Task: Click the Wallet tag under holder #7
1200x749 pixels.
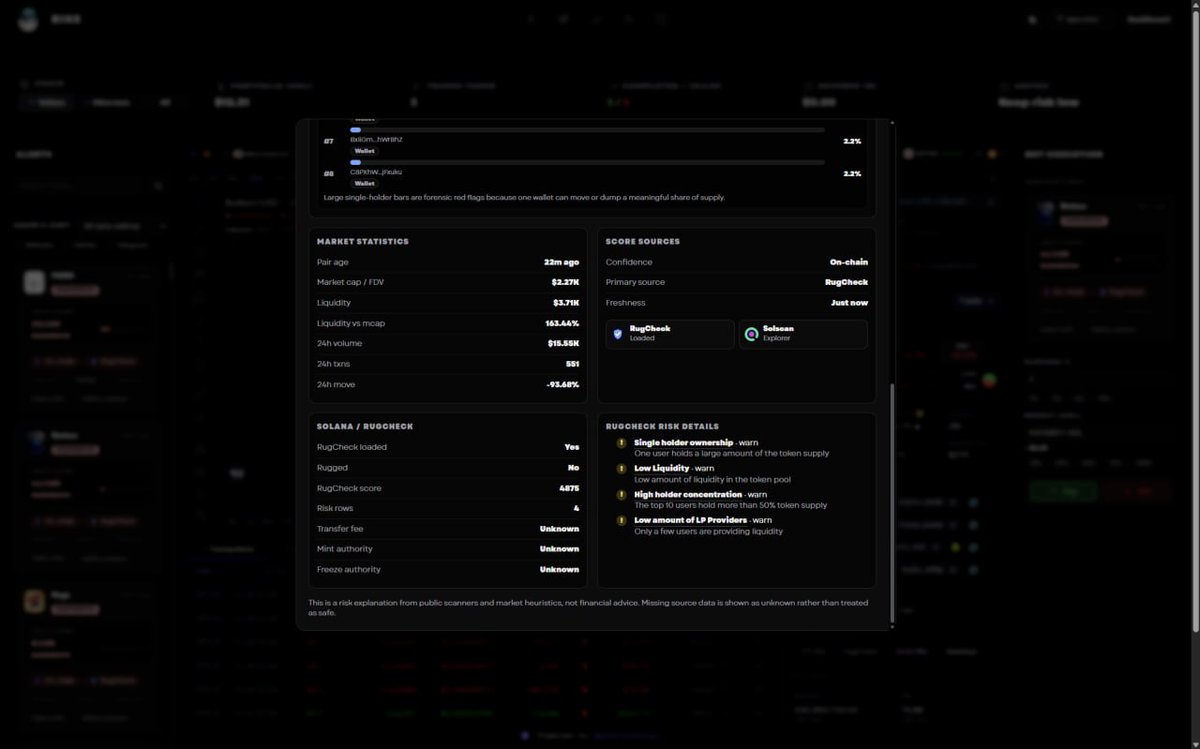Action: tap(364, 151)
